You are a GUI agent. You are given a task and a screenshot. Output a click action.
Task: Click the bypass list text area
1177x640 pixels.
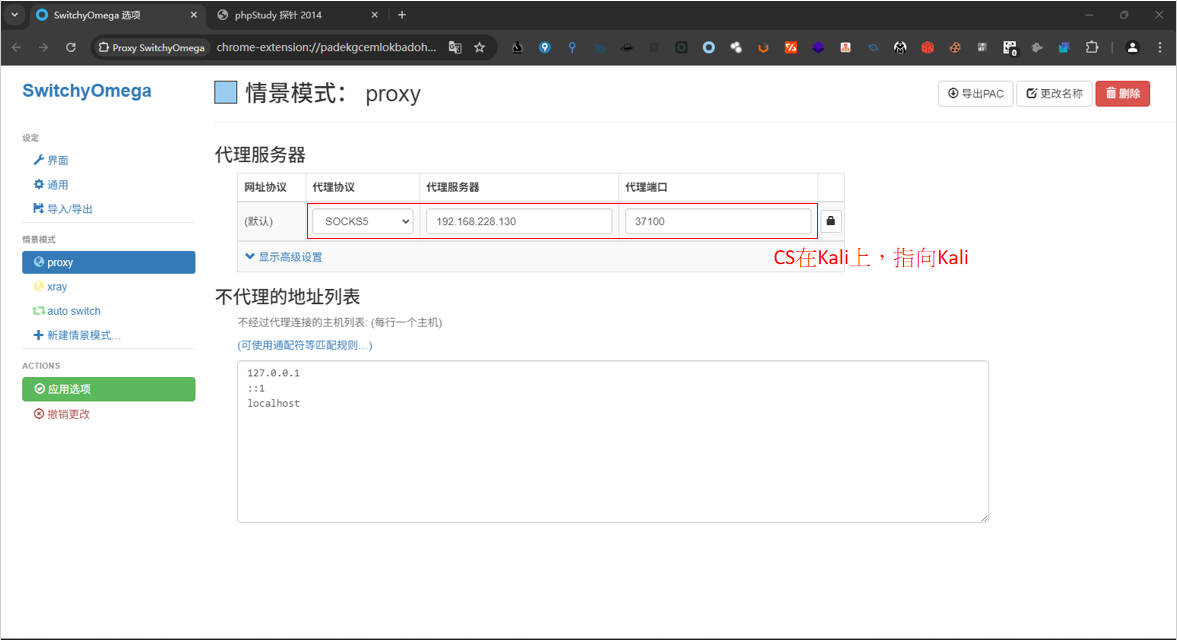tap(613, 441)
